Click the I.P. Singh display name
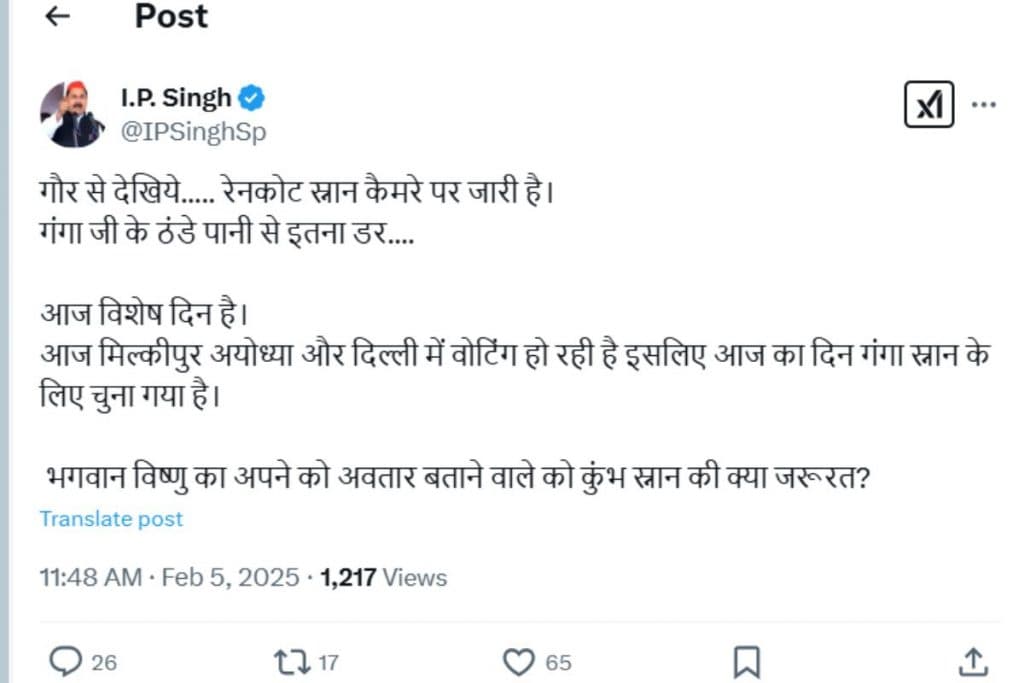The image size is (1024, 683). pos(175,98)
